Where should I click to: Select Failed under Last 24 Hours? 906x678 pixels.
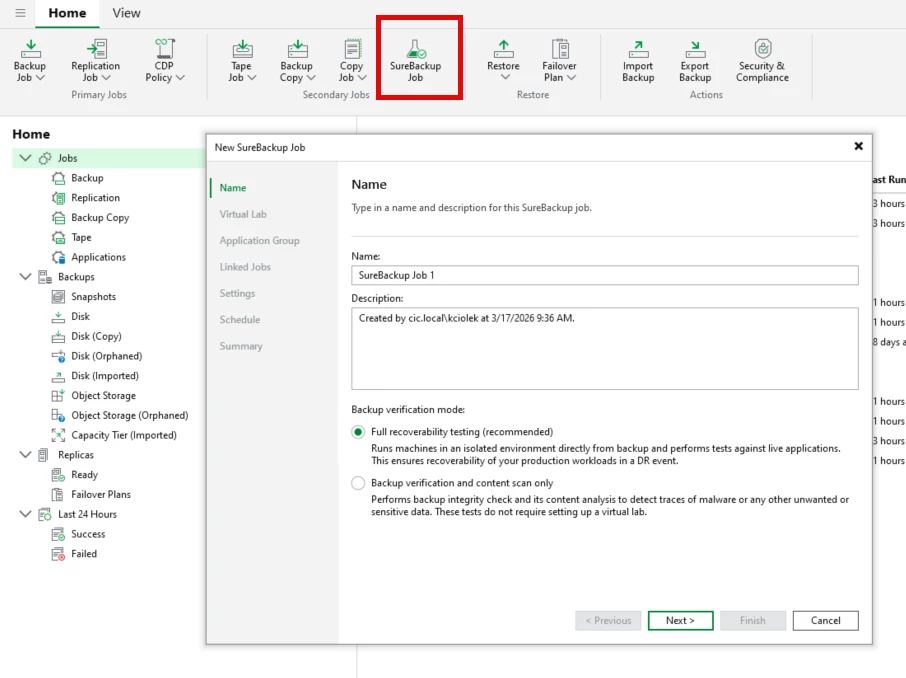tap(84, 553)
